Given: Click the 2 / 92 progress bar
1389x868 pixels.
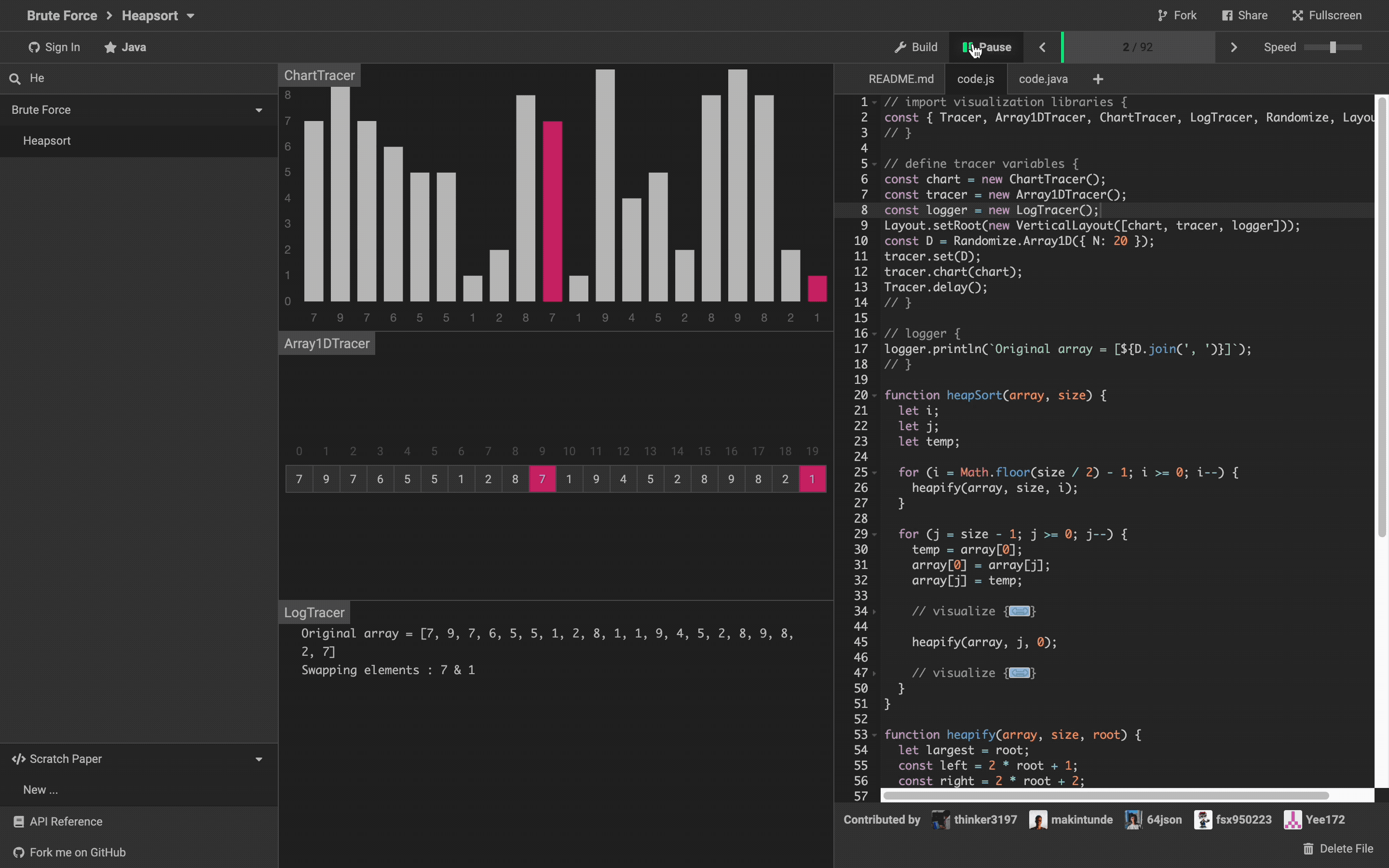Looking at the screenshot, I should [x=1138, y=47].
